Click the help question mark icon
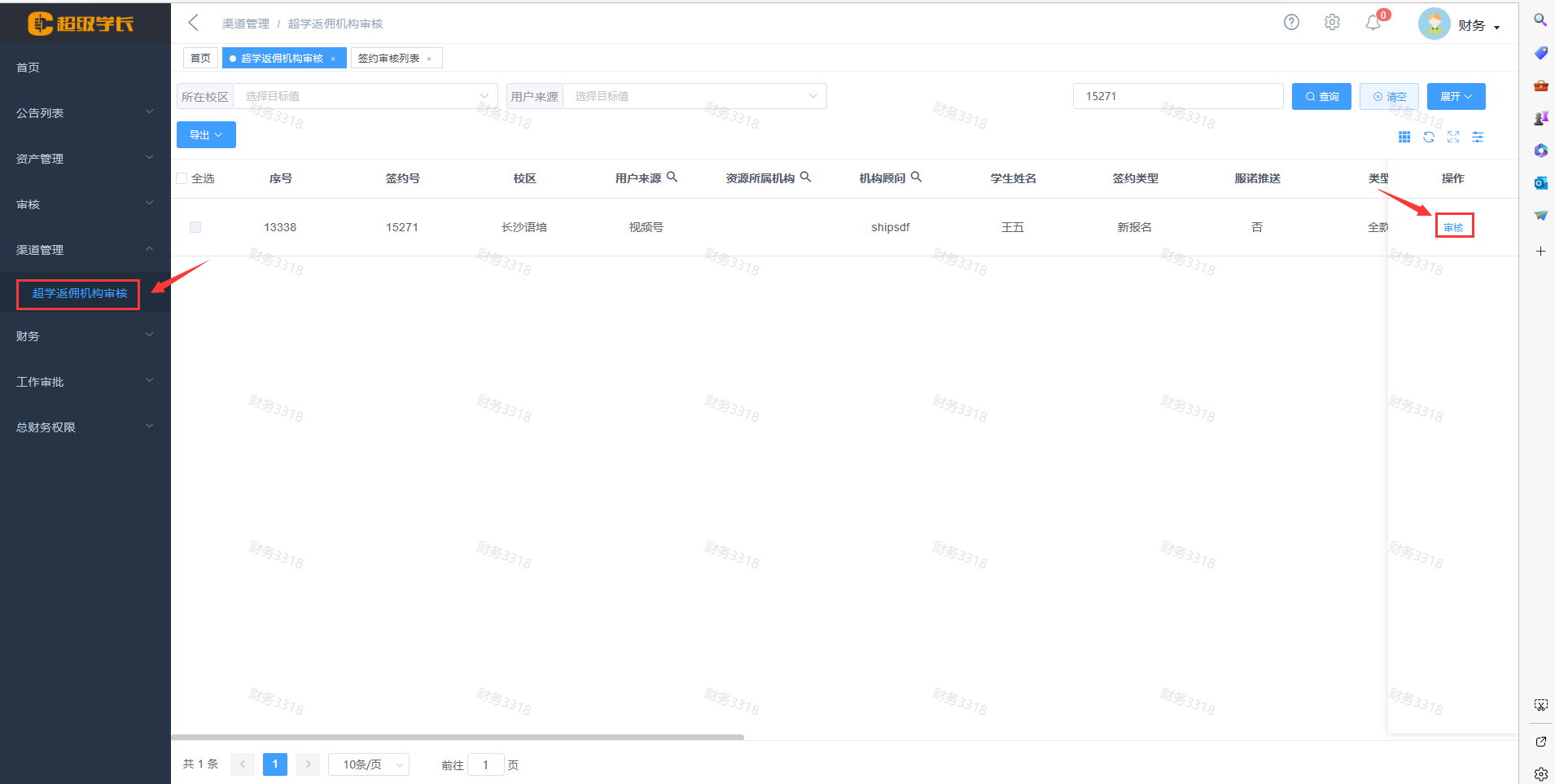 point(1291,23)
